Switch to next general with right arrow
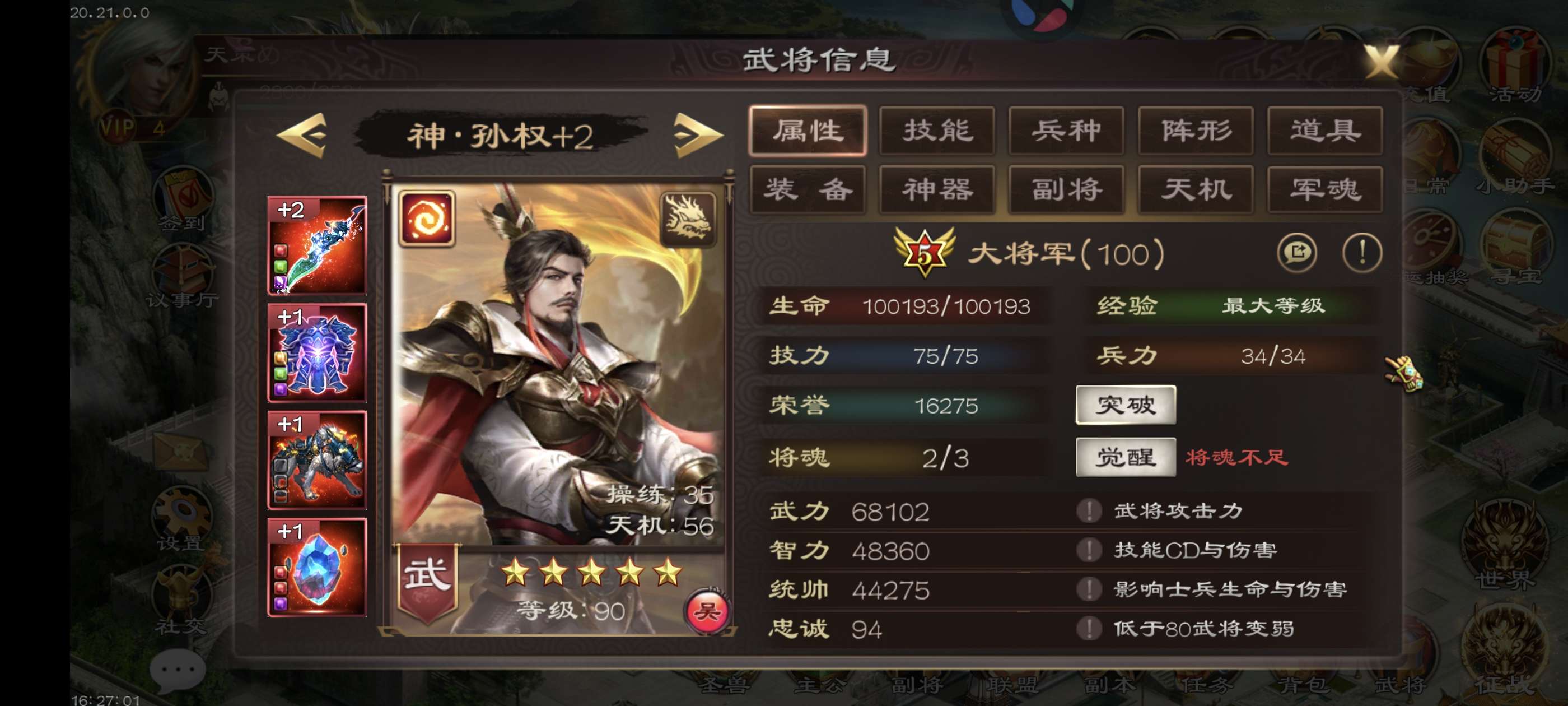Viewport: 1568px width, 706px height. [698, 134]
